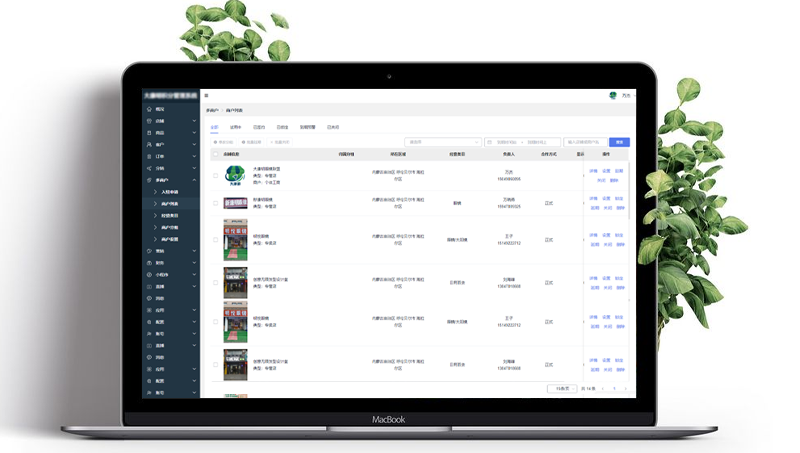This screenshot has height=453, width=800.
Task: Click the calendar icon in date range field
Action: (x=489, y=142)
